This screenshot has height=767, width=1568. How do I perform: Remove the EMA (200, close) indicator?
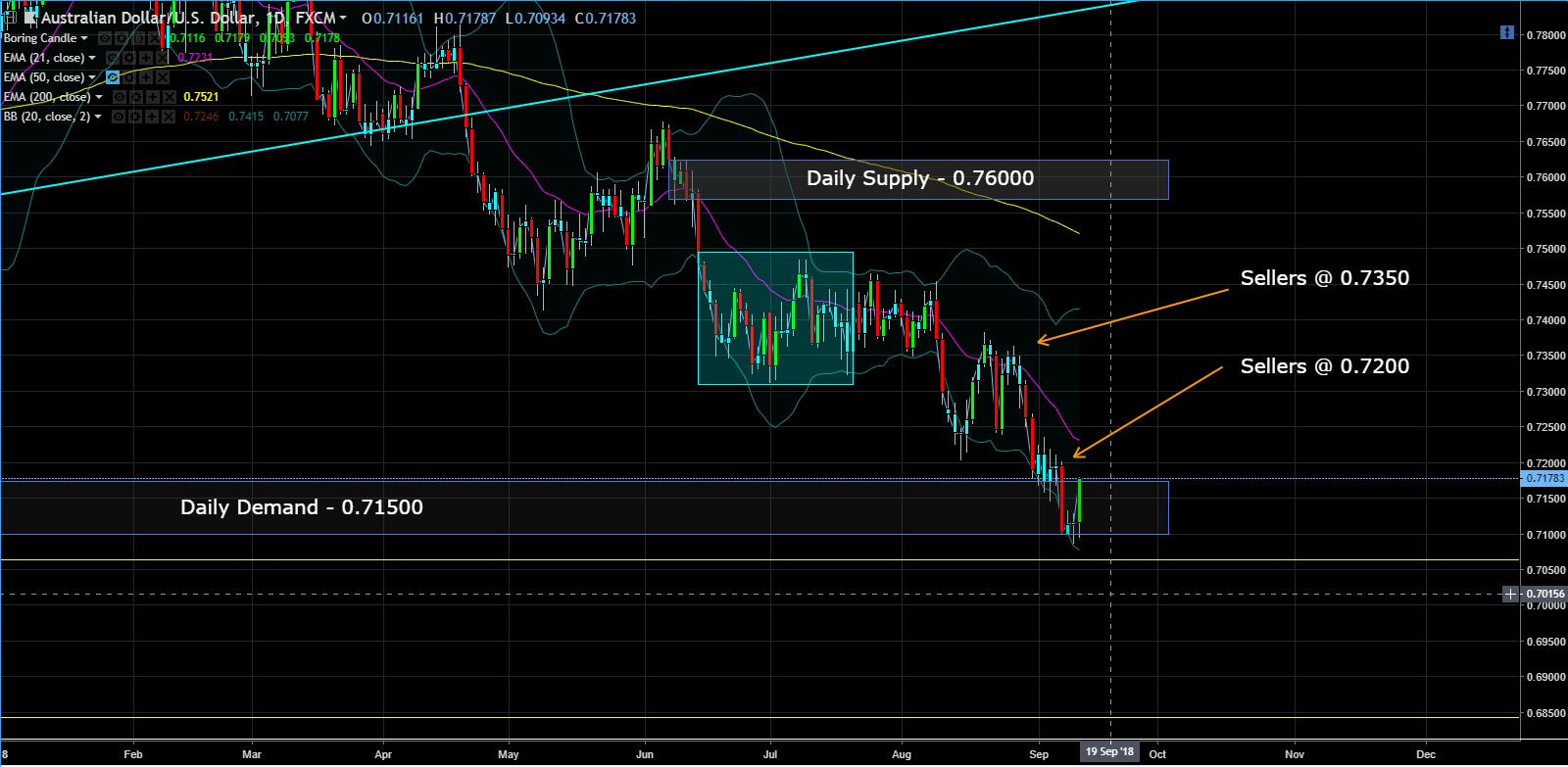pyautogui.click(x=169, y=97)
